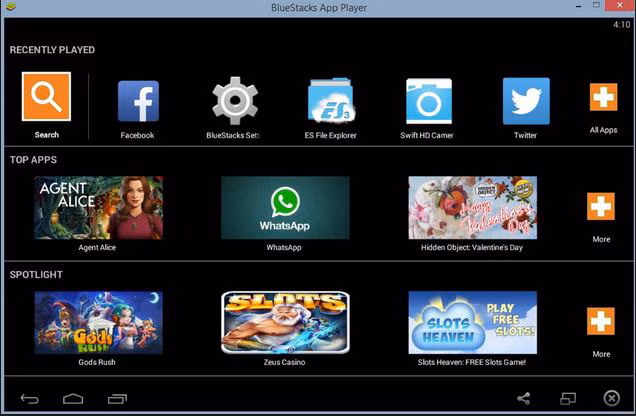Click the TOP APPS heading

click(x=33, y=160)
